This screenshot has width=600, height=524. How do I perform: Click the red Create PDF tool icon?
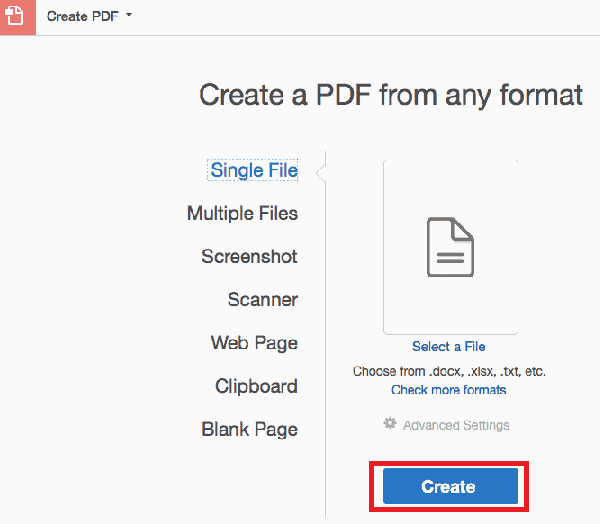18,17
